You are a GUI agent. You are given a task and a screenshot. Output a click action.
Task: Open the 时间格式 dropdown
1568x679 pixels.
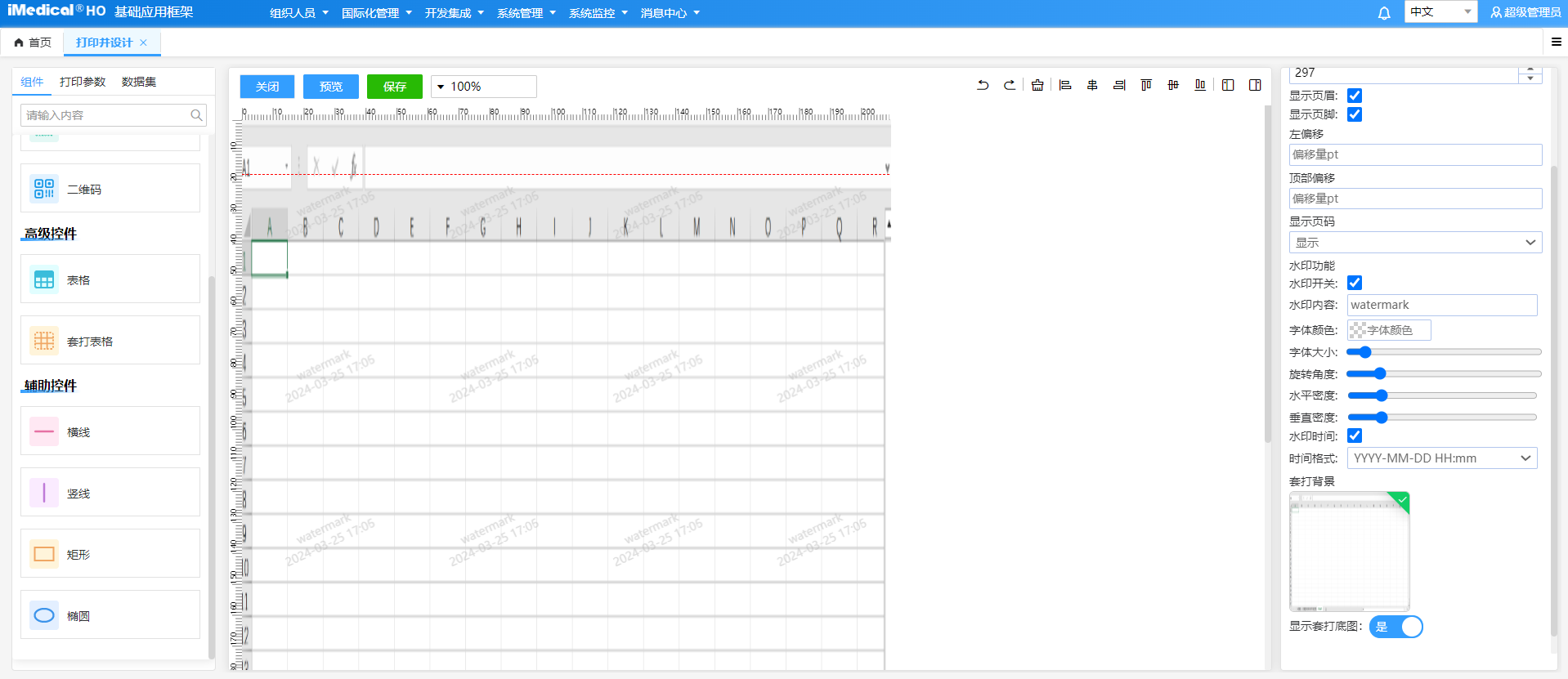(1441, 458)
